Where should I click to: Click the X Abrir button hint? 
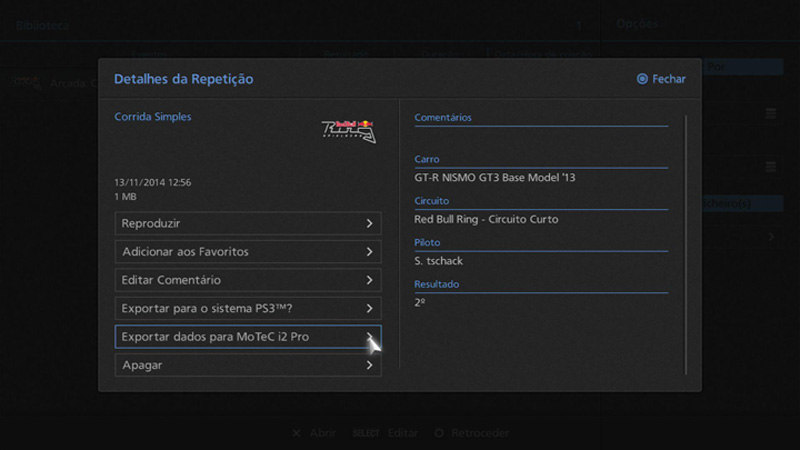(314, 433)
